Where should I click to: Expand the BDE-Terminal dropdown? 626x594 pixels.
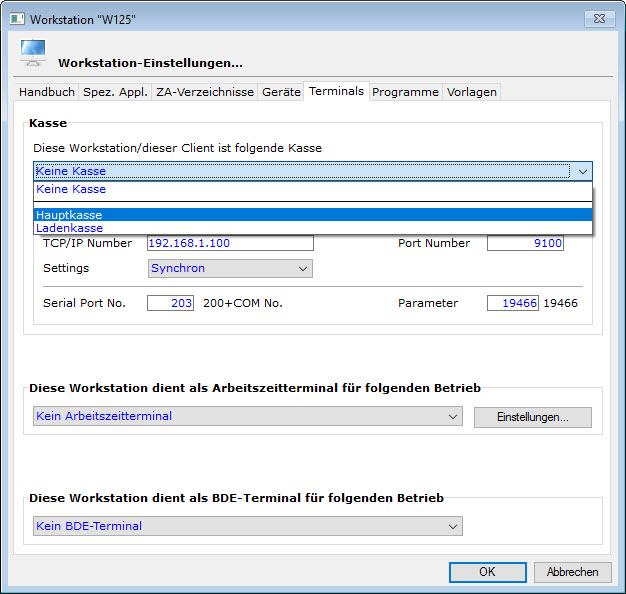point(453,526)
